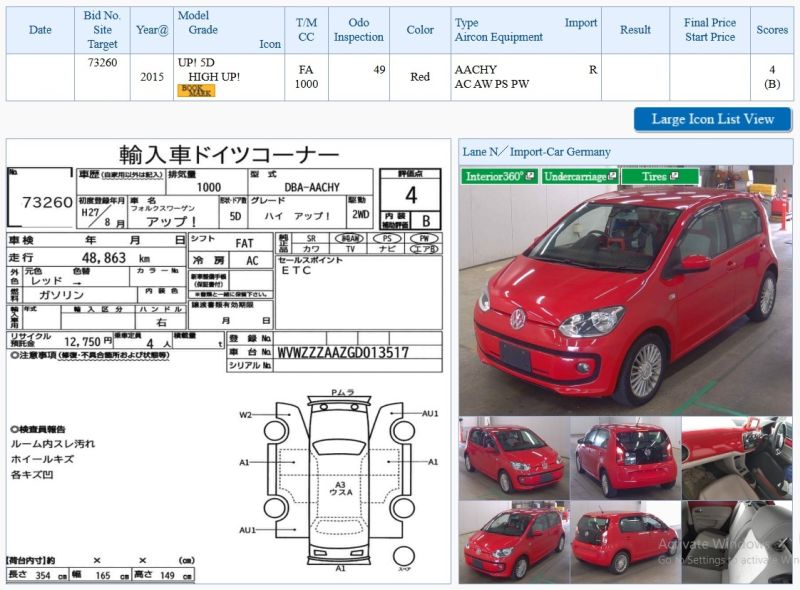Open the lower-left front three-quarter thumbnail
800x590 pixels.
click(514, 542)
